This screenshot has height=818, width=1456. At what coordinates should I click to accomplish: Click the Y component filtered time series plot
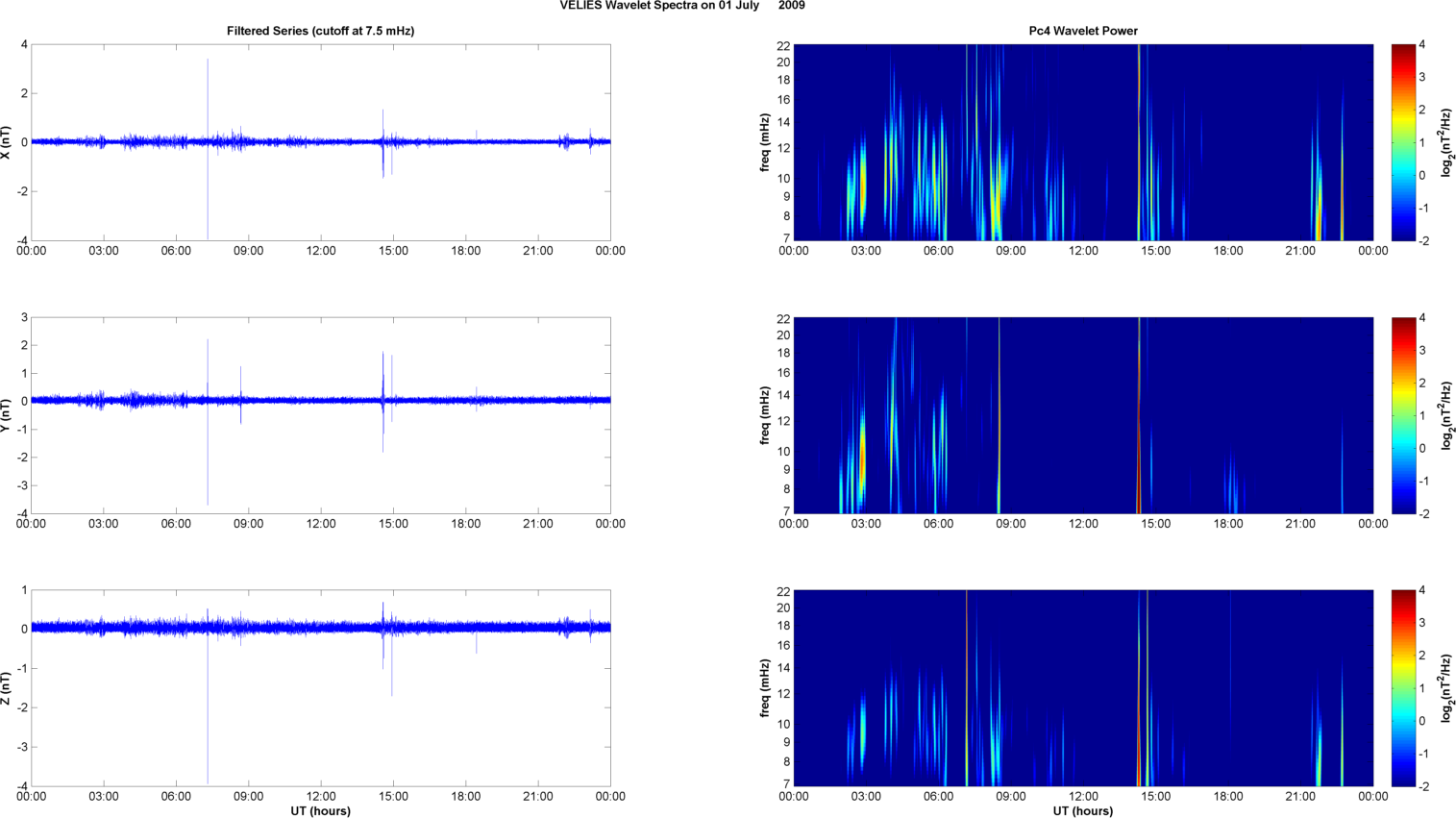coord(321,415)
